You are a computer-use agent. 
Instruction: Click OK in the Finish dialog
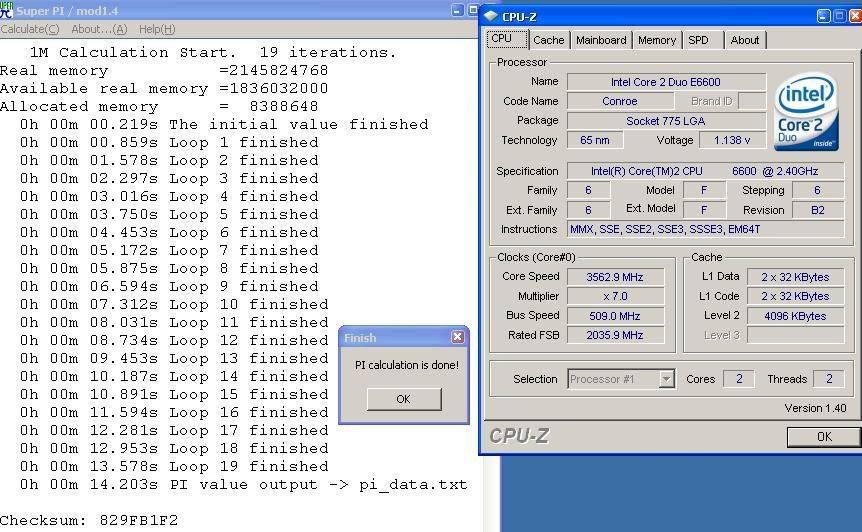[404, 399]
